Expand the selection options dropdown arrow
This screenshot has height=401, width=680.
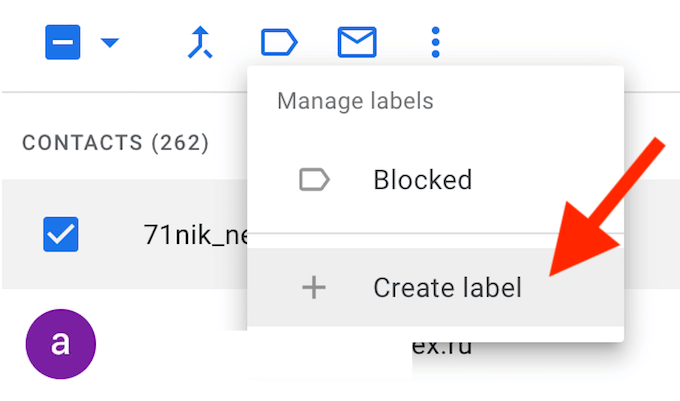click(109, 42)
